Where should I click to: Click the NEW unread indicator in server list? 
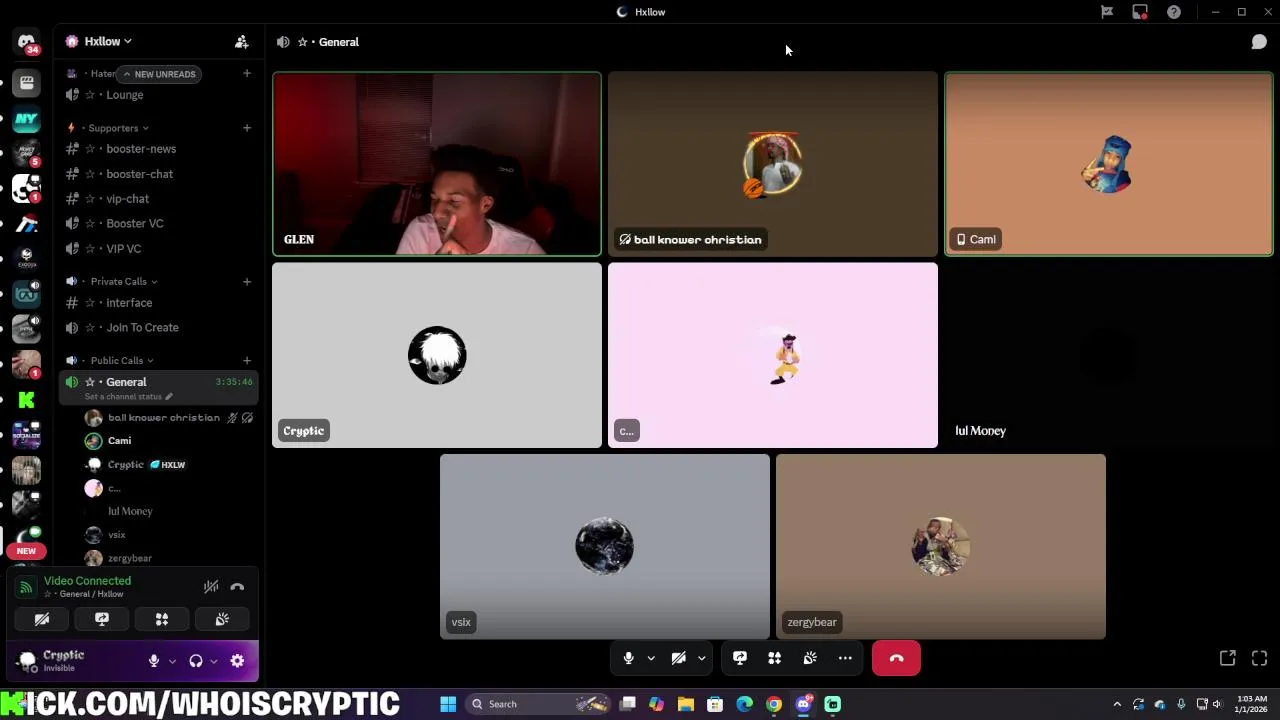coord(26,551)
